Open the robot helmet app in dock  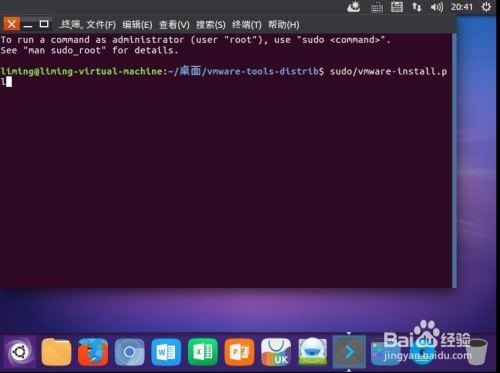point(313,351)
